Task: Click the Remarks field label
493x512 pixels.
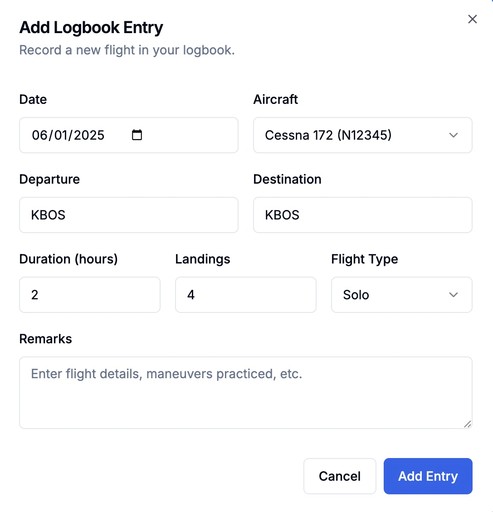Action: [x=46, y=339]
